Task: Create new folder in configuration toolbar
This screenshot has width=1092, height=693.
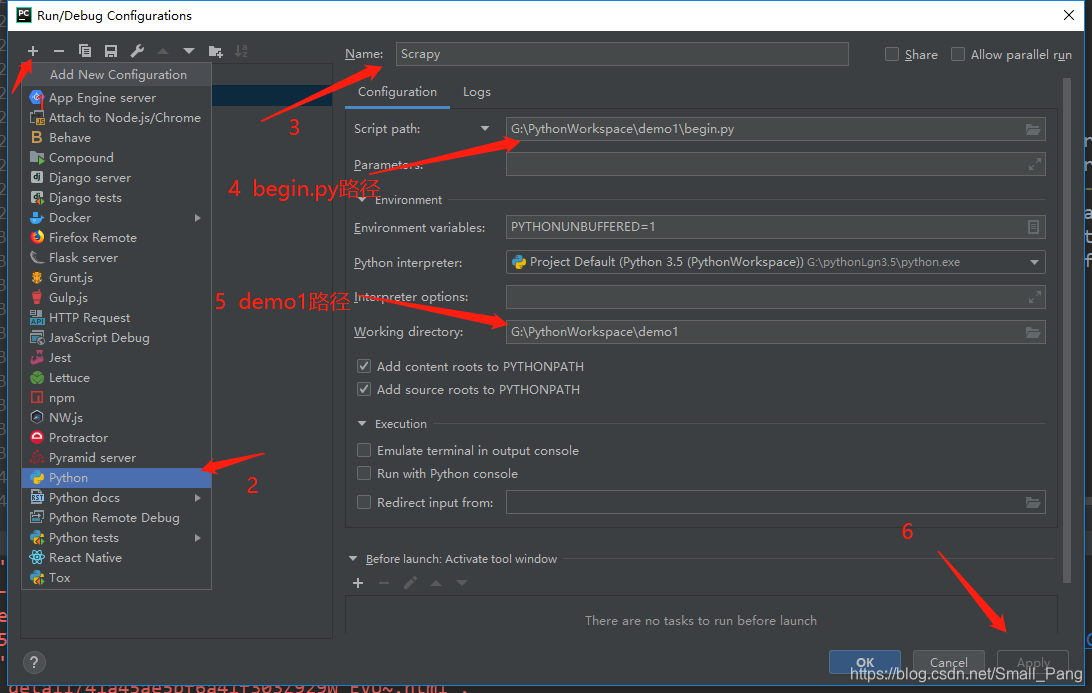Action: coord(215,51)
